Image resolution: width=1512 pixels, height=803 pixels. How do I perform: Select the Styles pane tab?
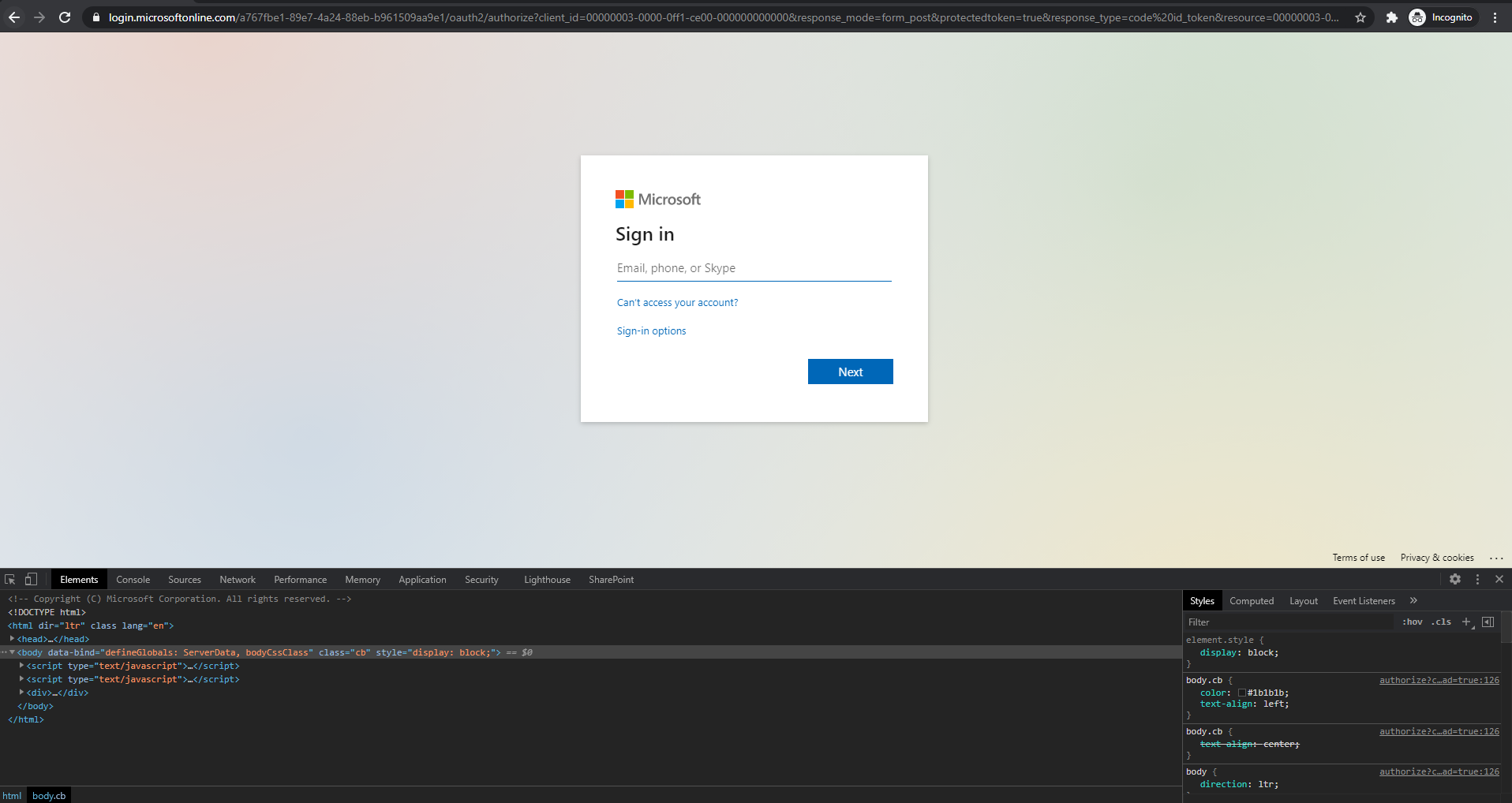pos(1202,600)
